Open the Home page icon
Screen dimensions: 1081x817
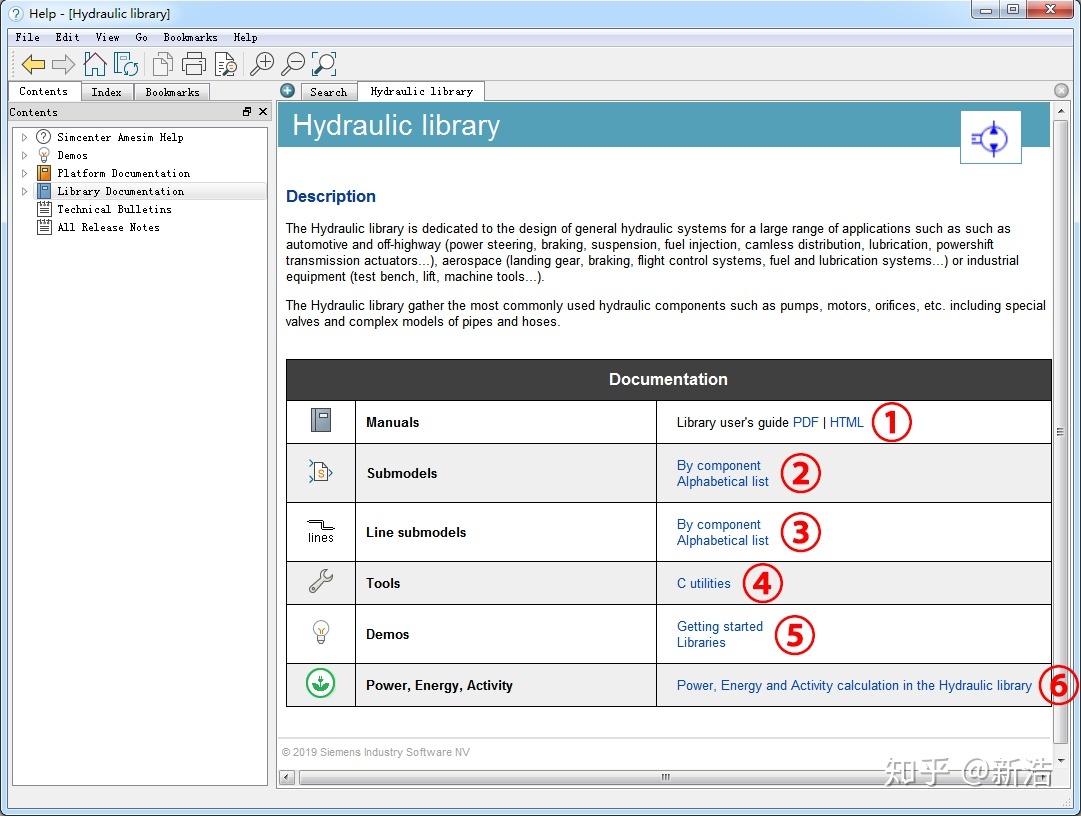click(95, 64)
